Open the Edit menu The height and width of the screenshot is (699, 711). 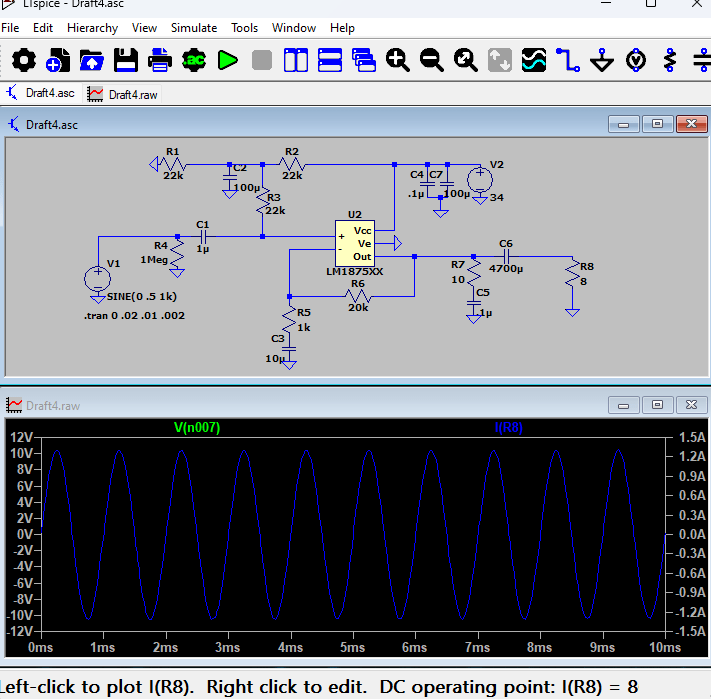point(43,28)
